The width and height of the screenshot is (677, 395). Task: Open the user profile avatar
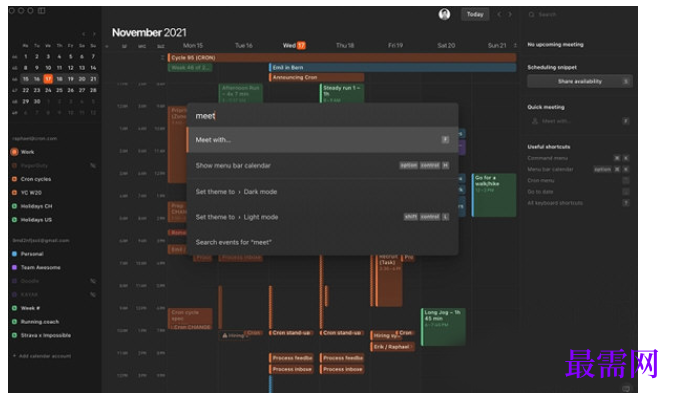[x=444, y=14]
